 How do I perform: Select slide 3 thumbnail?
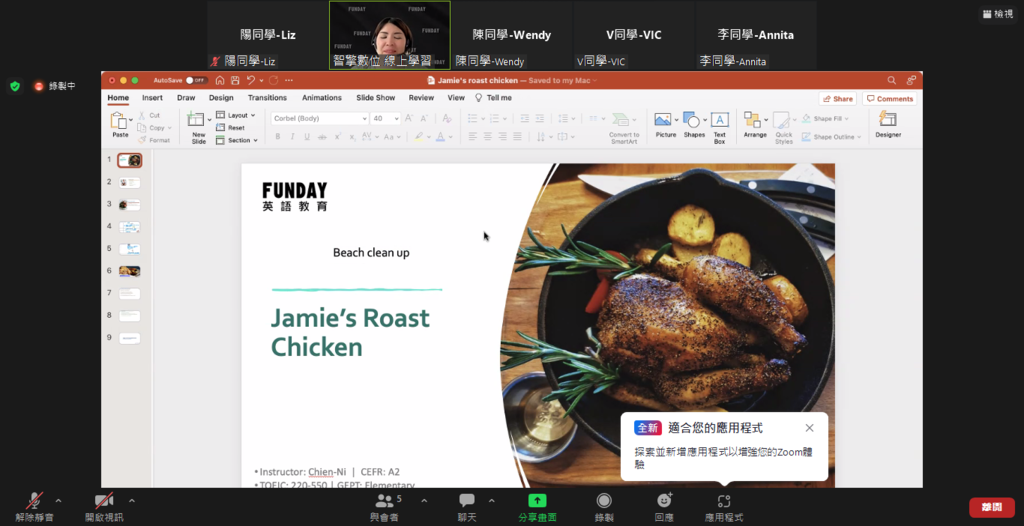tap(129, 205)
